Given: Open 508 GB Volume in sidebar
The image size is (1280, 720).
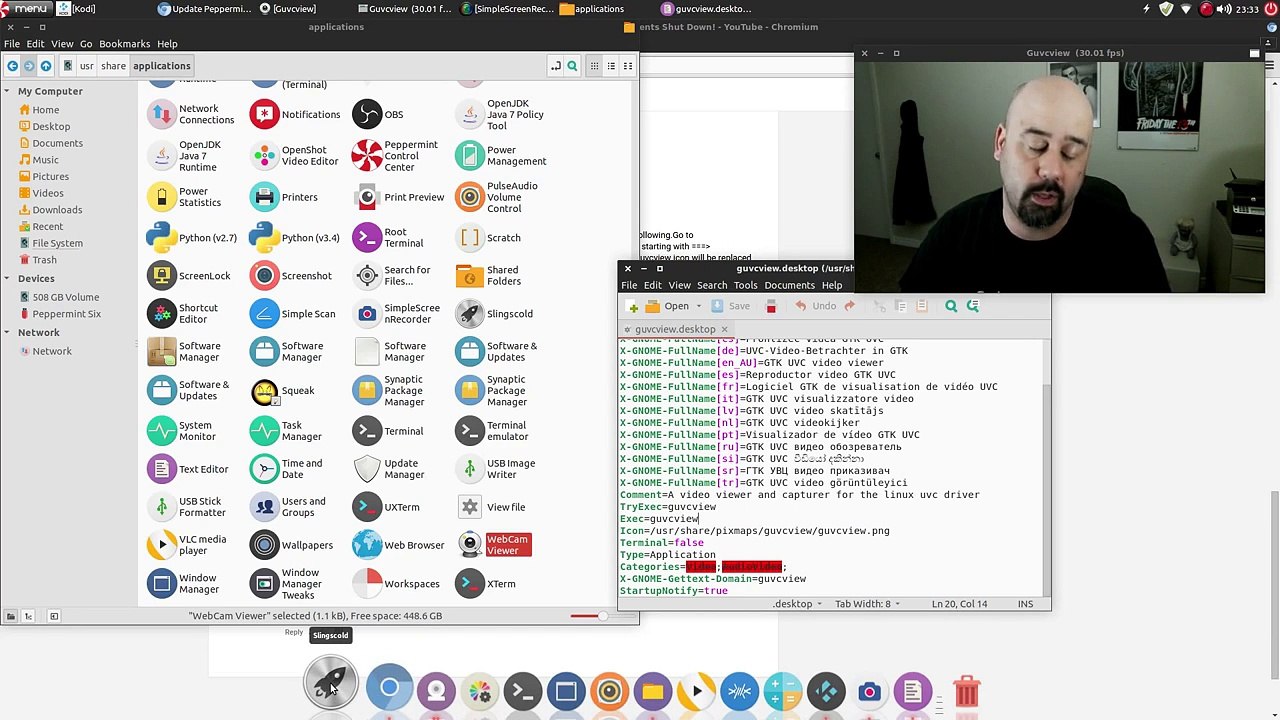Looking at the screenshot, I should pyautogui.click(x=65, y=297).
